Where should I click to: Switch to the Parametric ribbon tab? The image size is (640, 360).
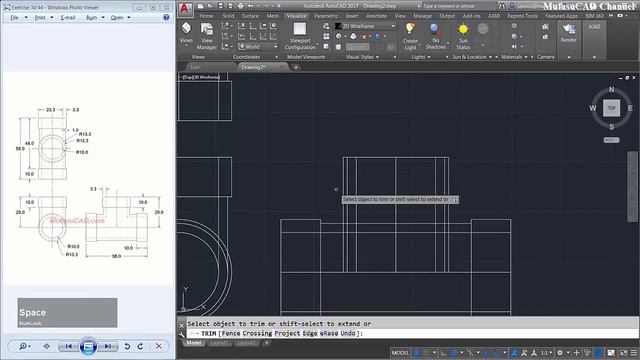coord(326,16)
